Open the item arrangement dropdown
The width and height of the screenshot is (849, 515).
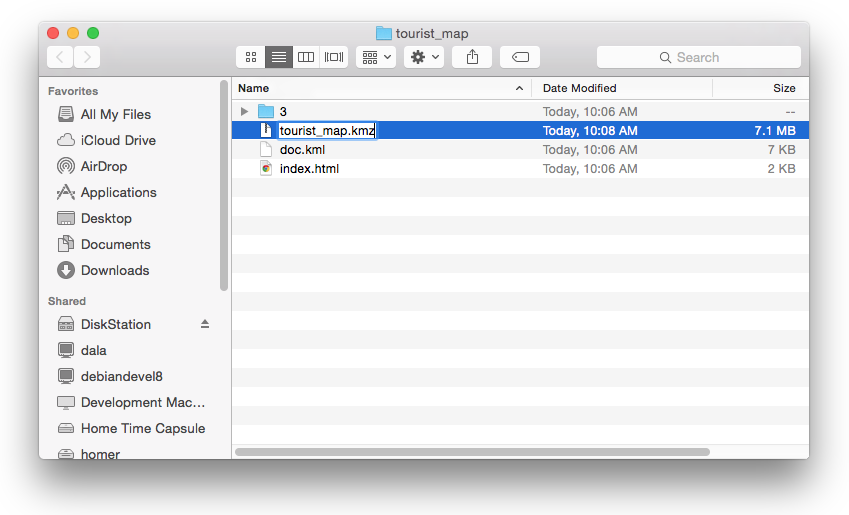pyautogui.click(x=378, y=57)
